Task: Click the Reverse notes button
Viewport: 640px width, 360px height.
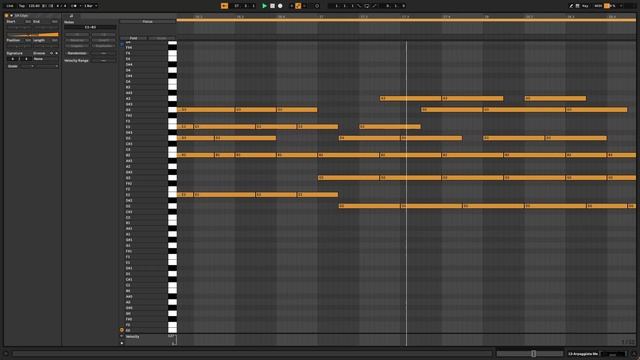Action: coord(77,40)
